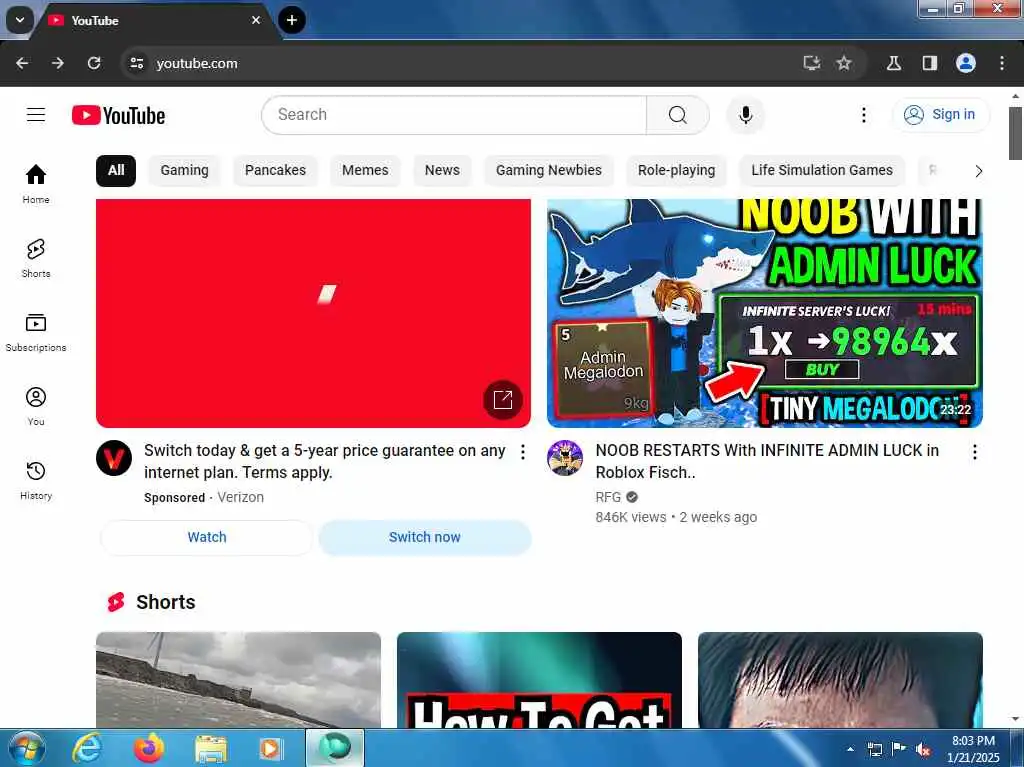1024x767 pixels.
Task: Go back with browser back arrow
Action: tap(22, 63)
